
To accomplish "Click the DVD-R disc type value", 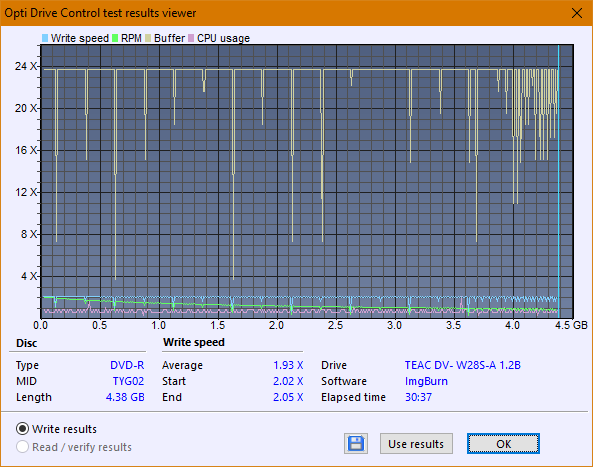I will (x=127, y=365).
